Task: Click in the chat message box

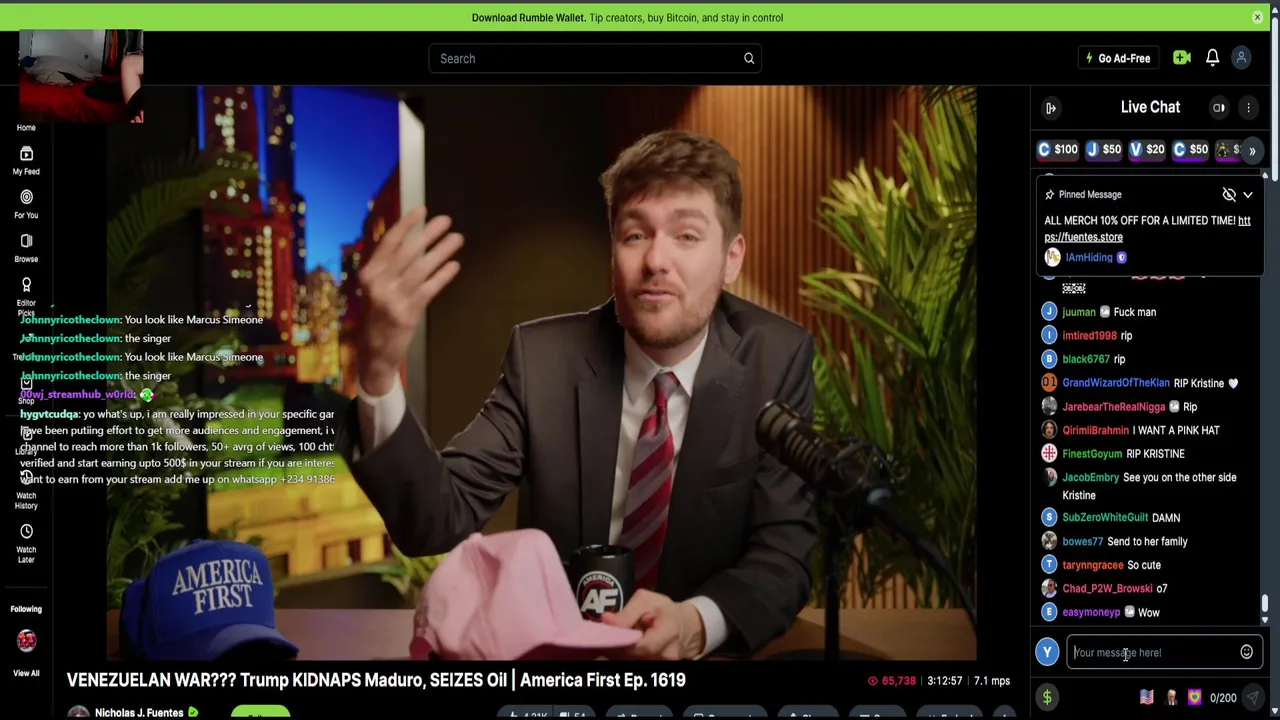Action: pos(1153,652)
